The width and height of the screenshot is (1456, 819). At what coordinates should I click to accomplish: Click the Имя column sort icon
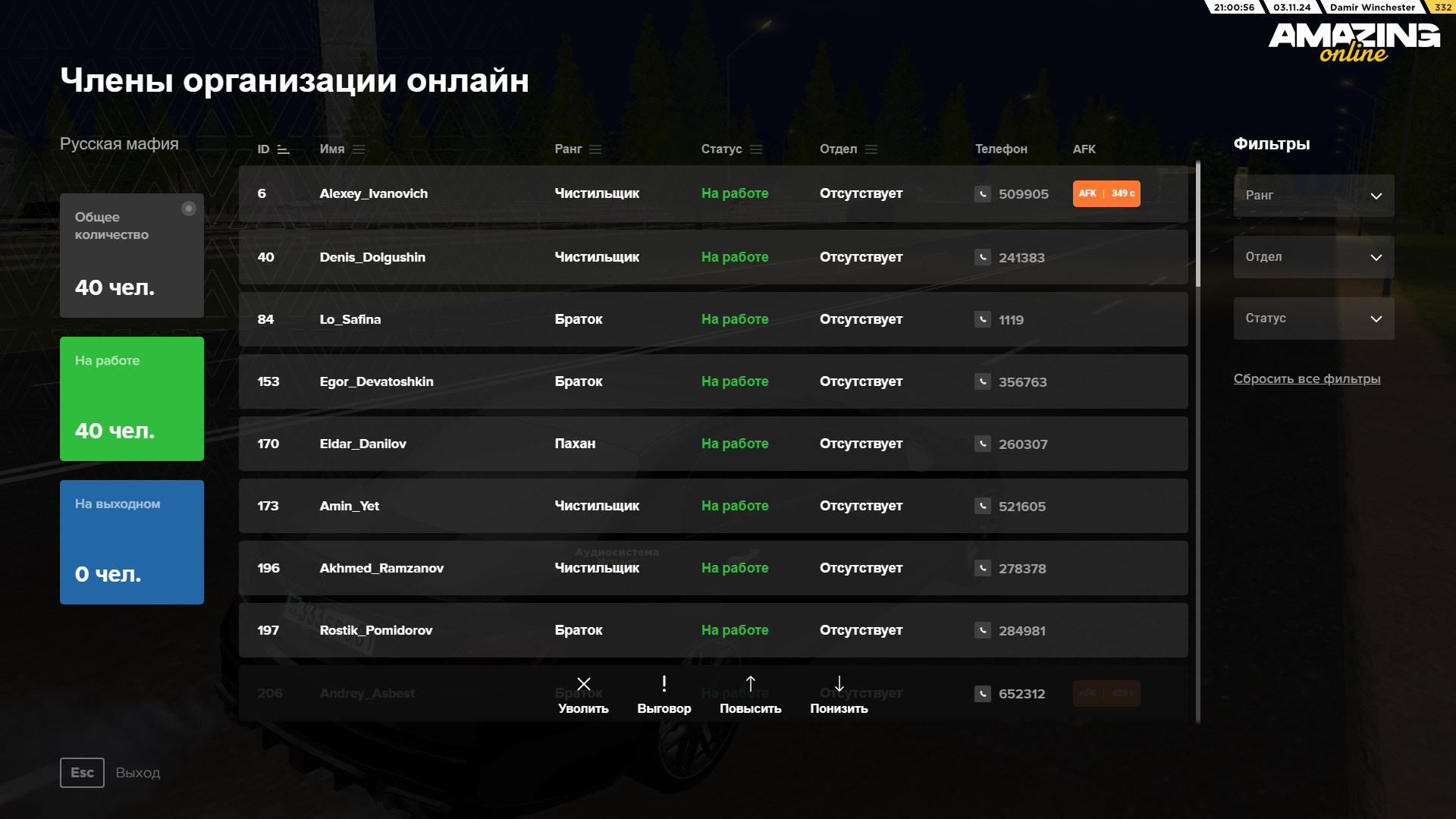[x=359, y=149]
